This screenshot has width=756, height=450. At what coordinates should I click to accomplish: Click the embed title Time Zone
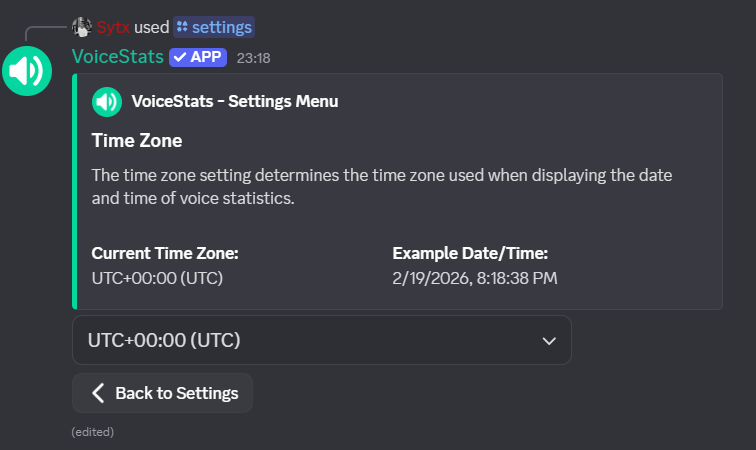(137, 140)
